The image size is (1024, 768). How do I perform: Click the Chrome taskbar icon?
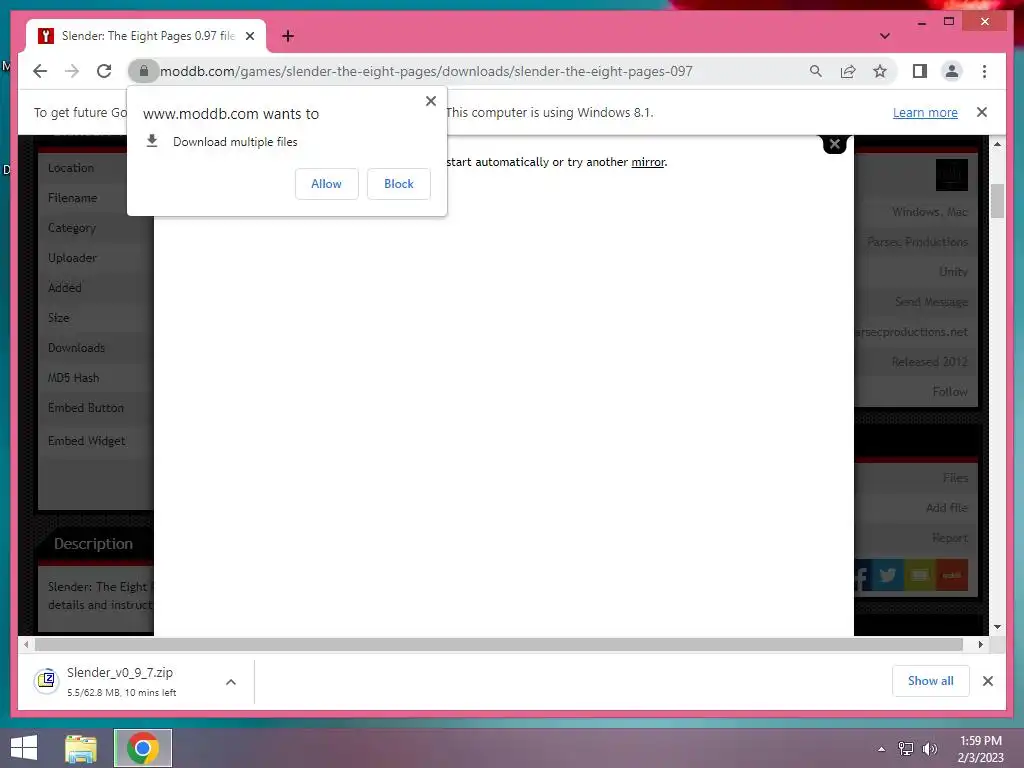click(143, 748)
